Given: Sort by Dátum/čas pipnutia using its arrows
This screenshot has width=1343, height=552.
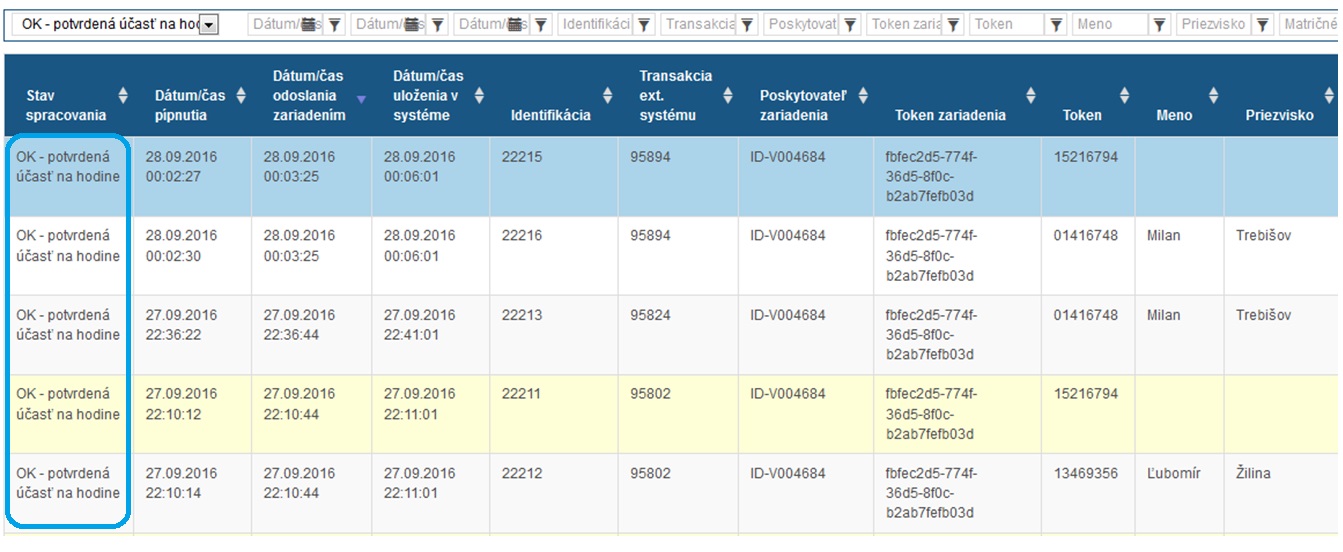Looking at the screenshot, I should 240,96.
